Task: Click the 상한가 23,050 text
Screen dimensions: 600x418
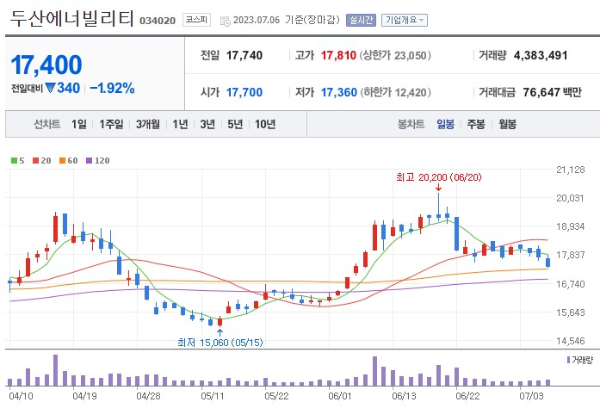Action: [395, 56]
